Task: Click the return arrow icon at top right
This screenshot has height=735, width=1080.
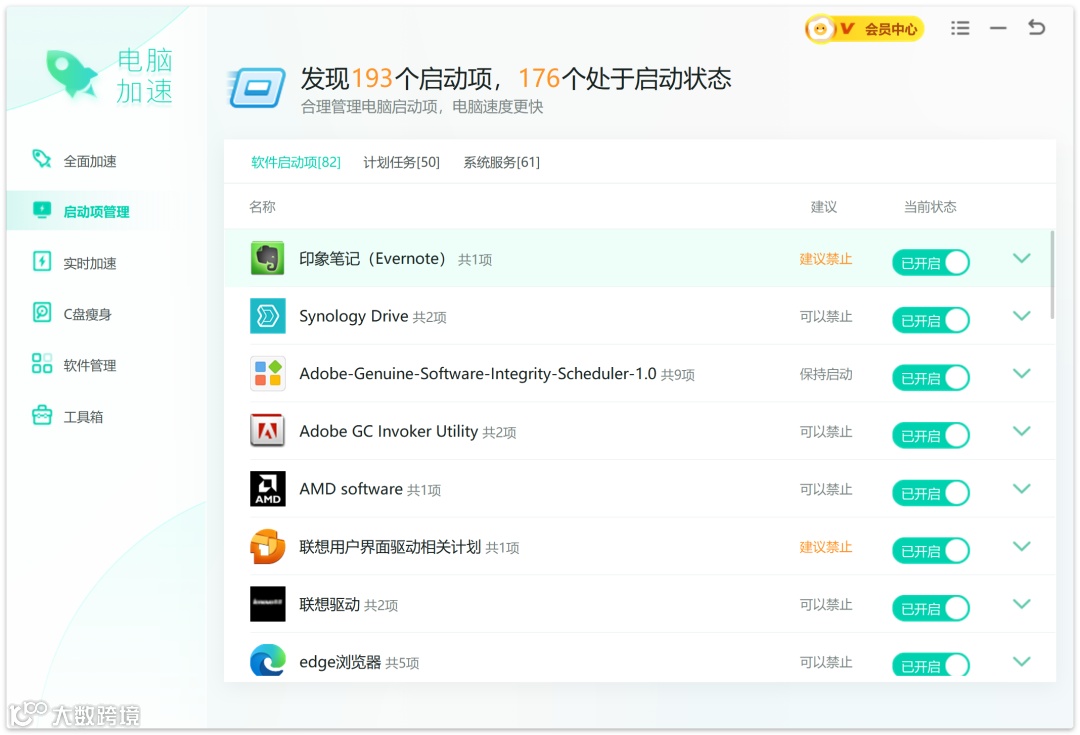Action: tap(1036, 28)
